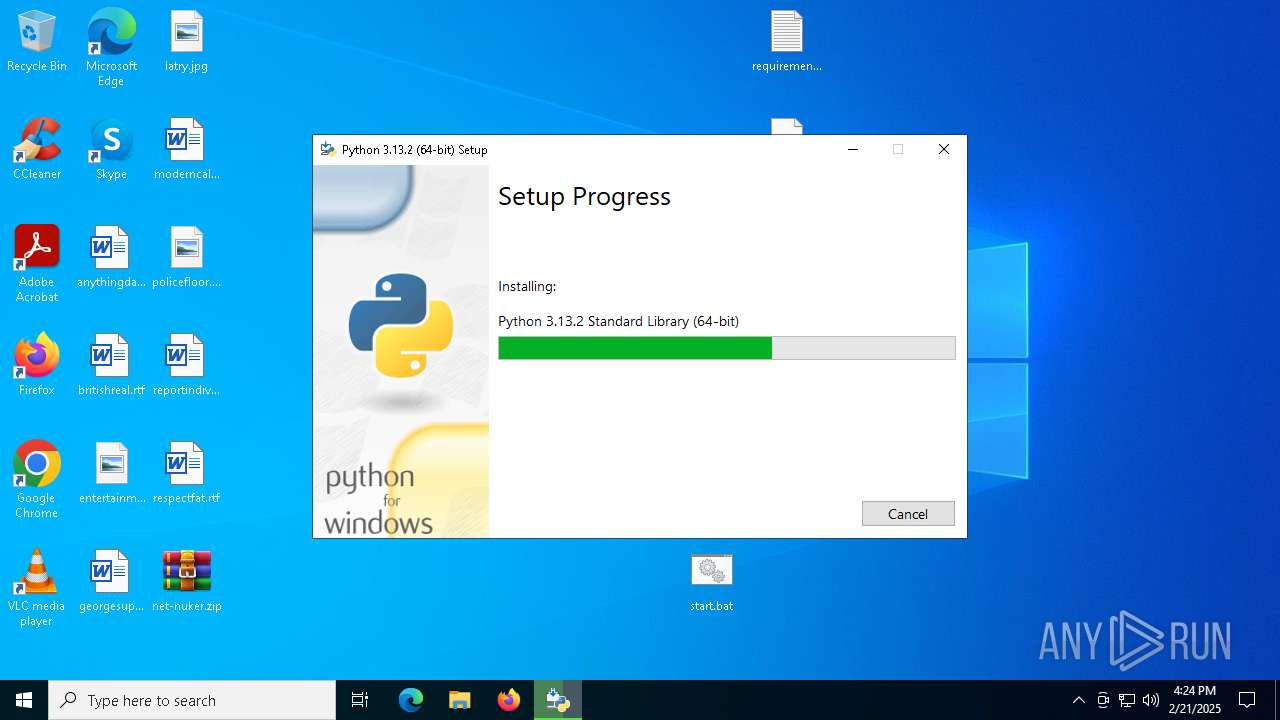Click the Python installer taskbar button
The height and width of the screenshot is (720, 1280).
(x=558, y=700)
